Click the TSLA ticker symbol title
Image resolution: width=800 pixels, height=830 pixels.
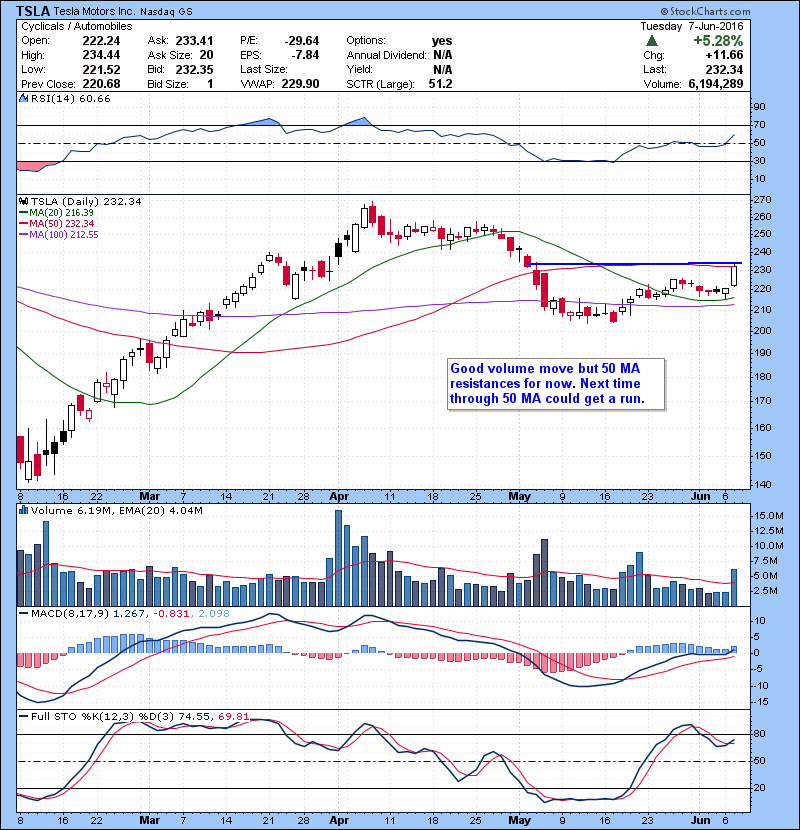[32, 11]
